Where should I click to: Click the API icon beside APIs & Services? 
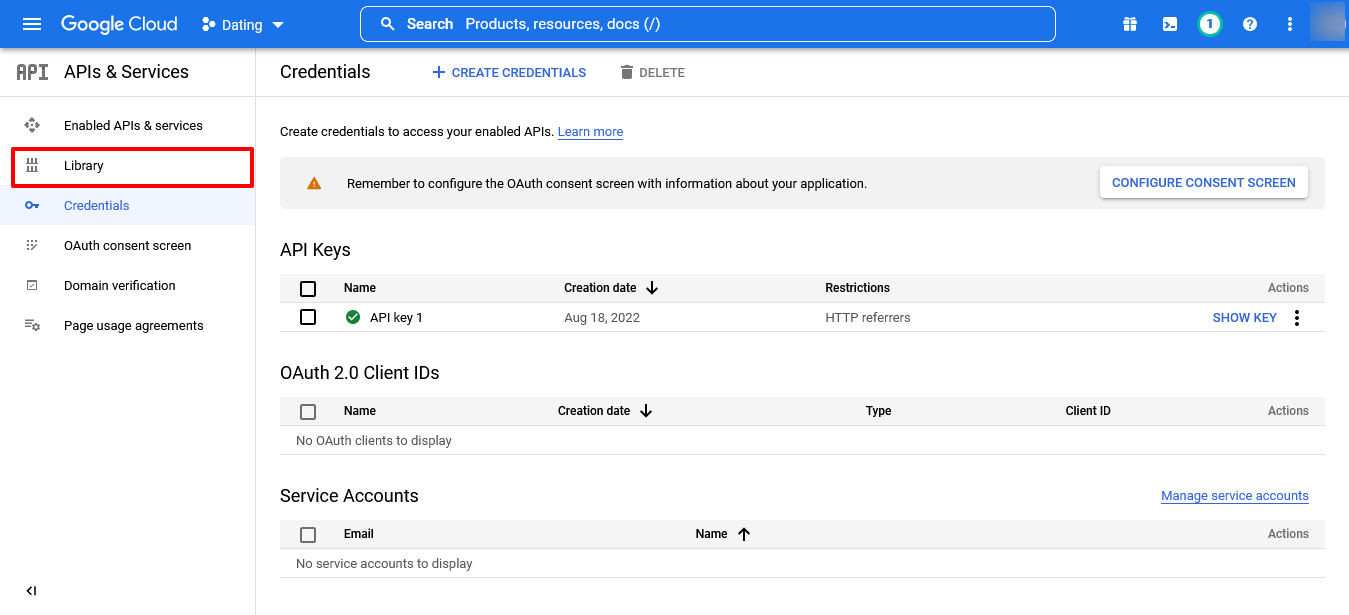(33, 72)
